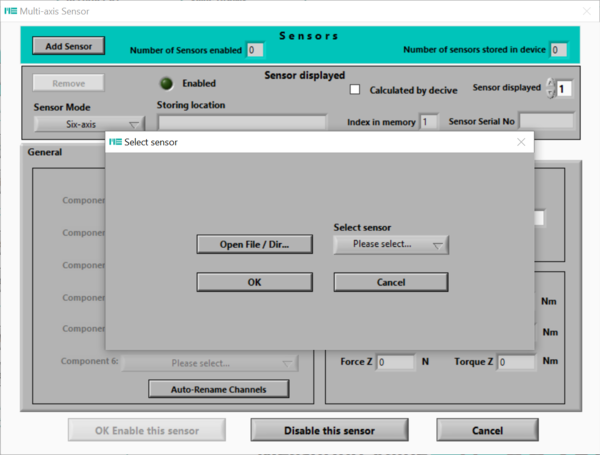Click the Storing location input field
The width and height of the screenshot is (600, 455).
pyautogui.click(x=242, y=122)
